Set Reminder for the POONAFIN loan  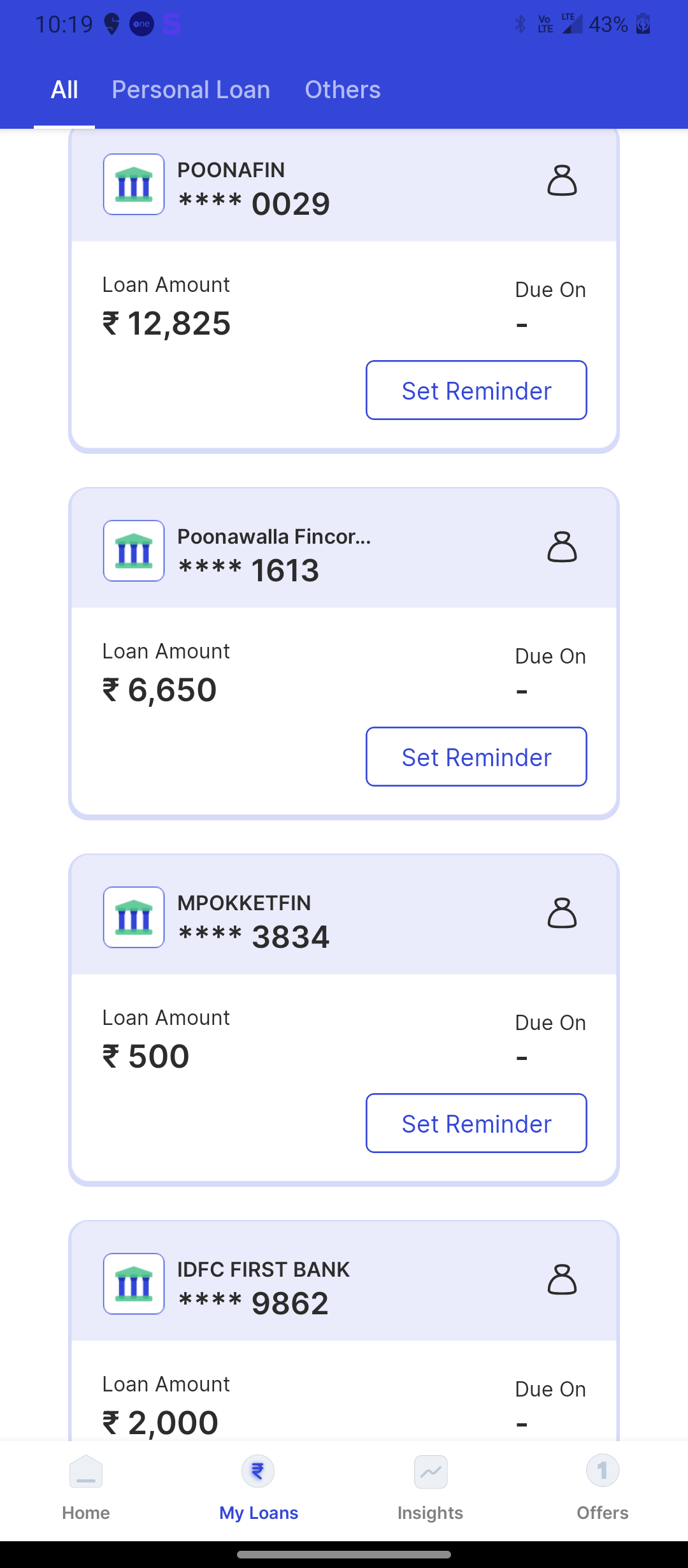477,391
